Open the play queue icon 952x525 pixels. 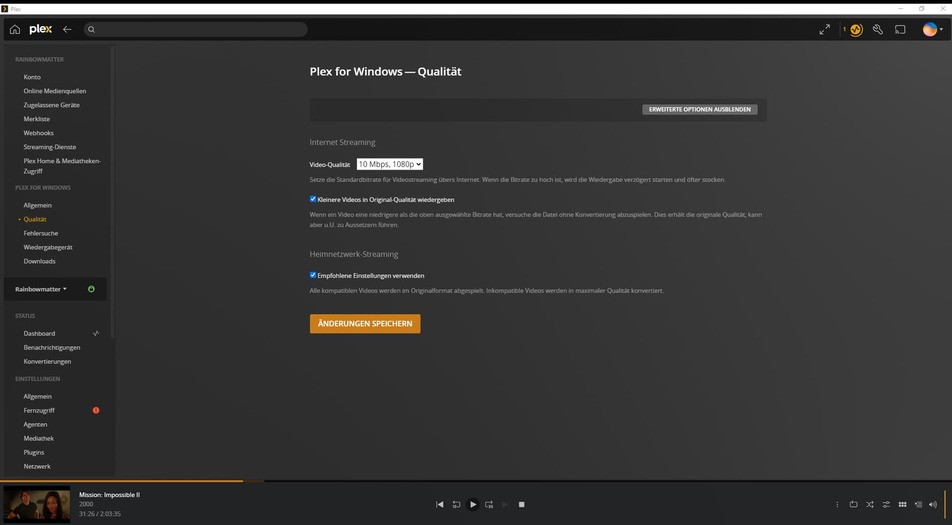(x=918, y=504)
